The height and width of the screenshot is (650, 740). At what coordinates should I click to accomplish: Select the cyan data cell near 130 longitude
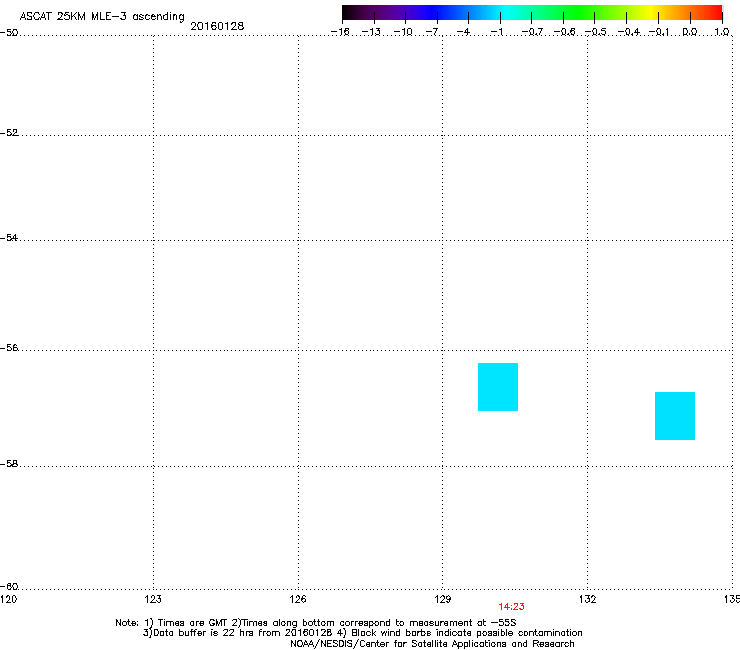[x=498, y=387]
